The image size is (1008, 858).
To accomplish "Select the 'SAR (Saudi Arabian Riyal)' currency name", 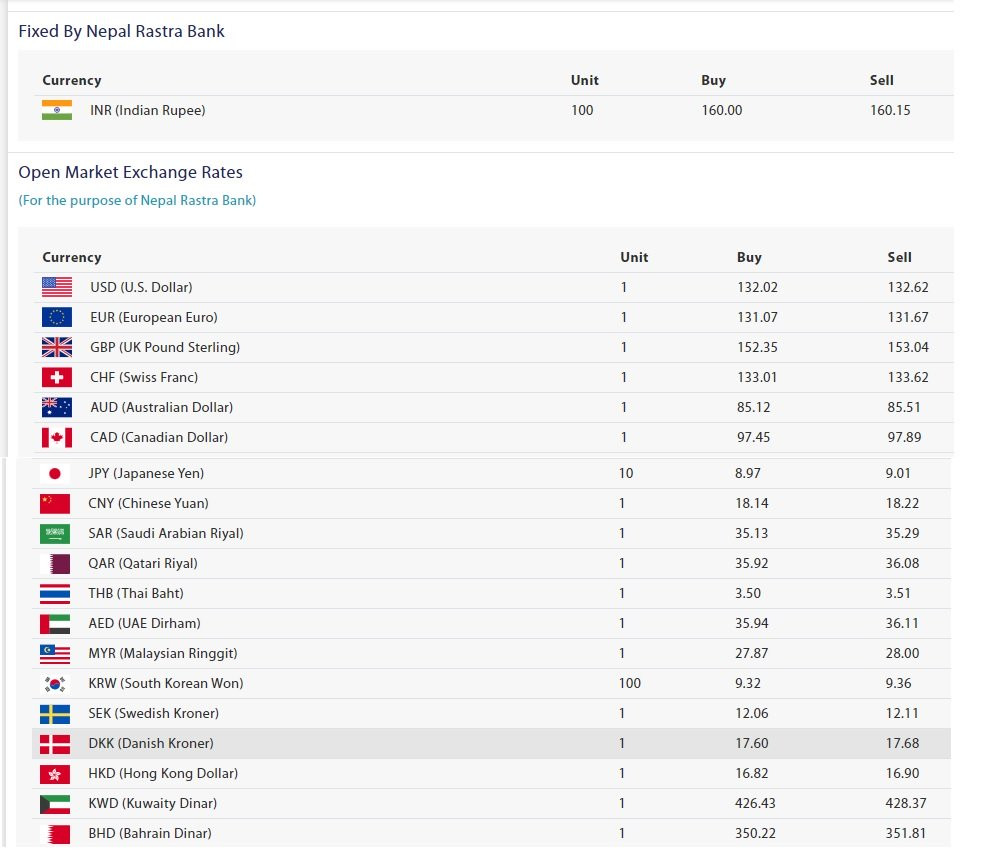I will tap(166, 533).
